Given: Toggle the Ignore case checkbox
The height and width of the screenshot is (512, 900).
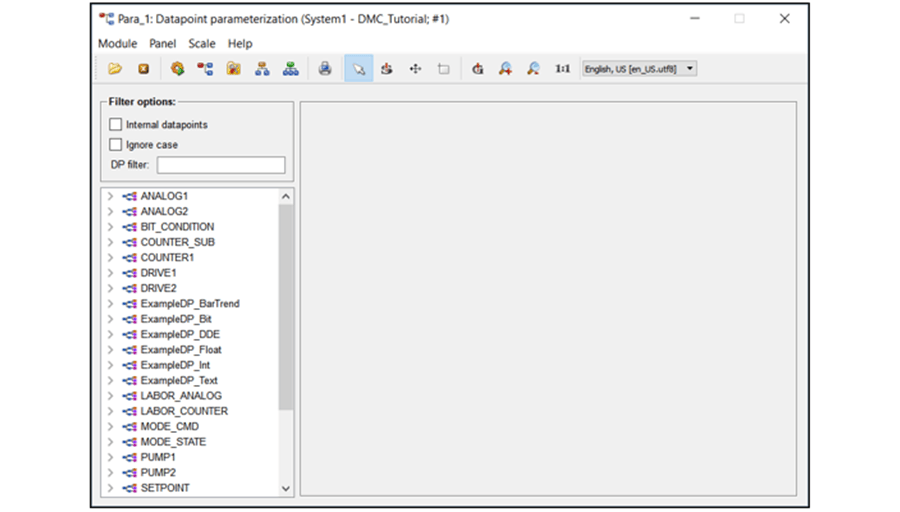Looking at the screenshot, I should [x=115, y=145].
